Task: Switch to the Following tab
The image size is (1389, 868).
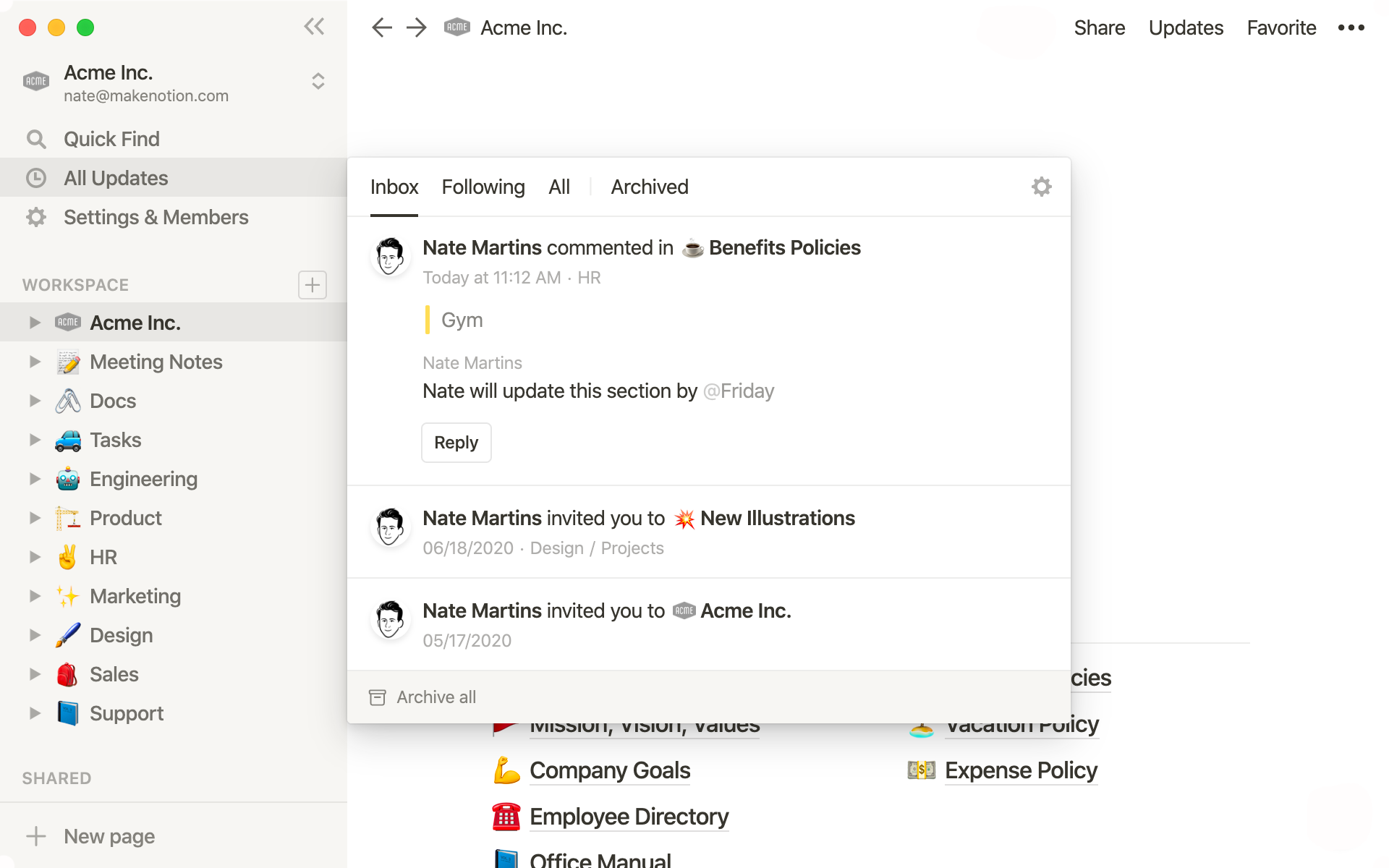Action: [482, 186]
